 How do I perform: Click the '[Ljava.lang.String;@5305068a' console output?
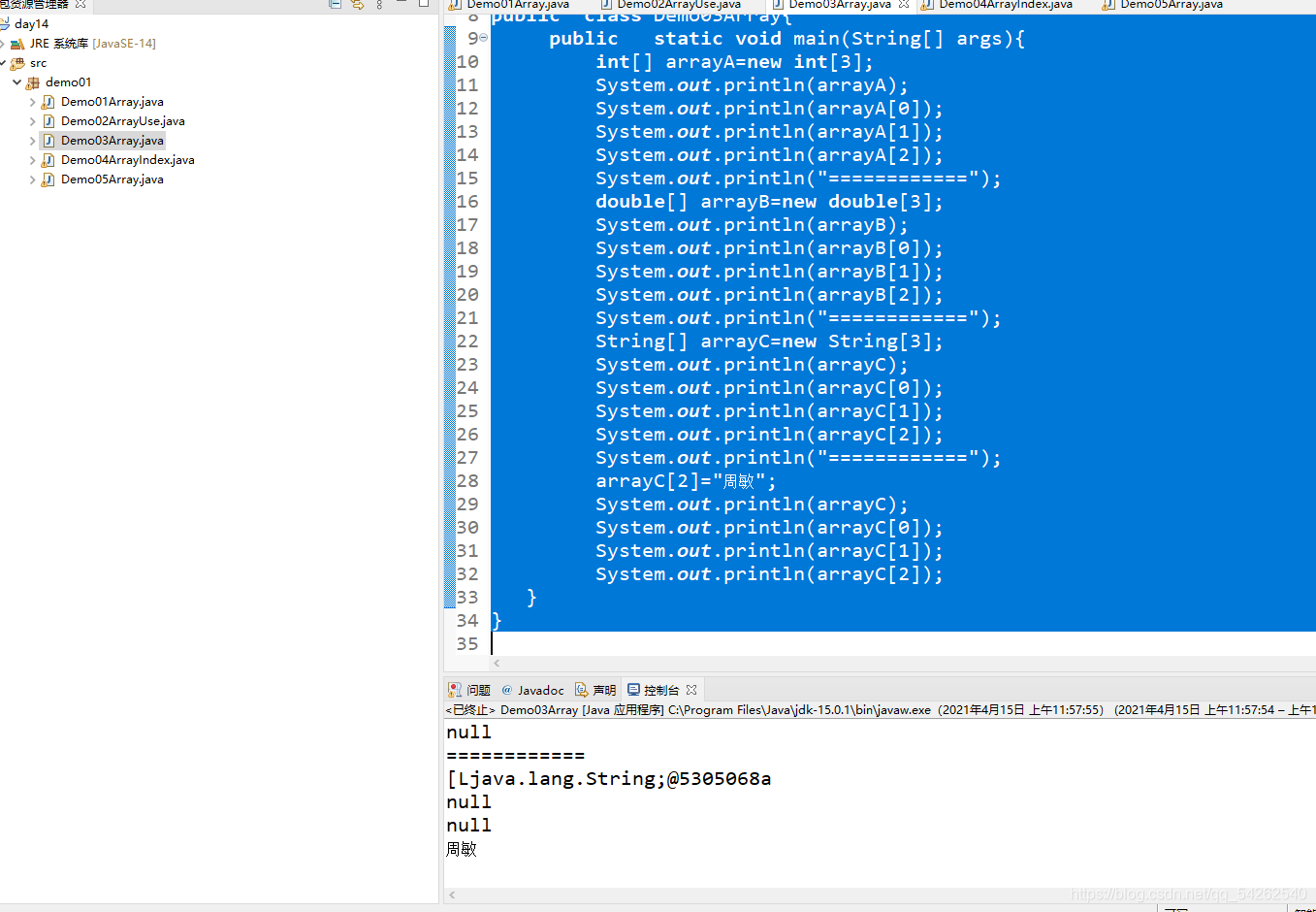tap(609, 779)
